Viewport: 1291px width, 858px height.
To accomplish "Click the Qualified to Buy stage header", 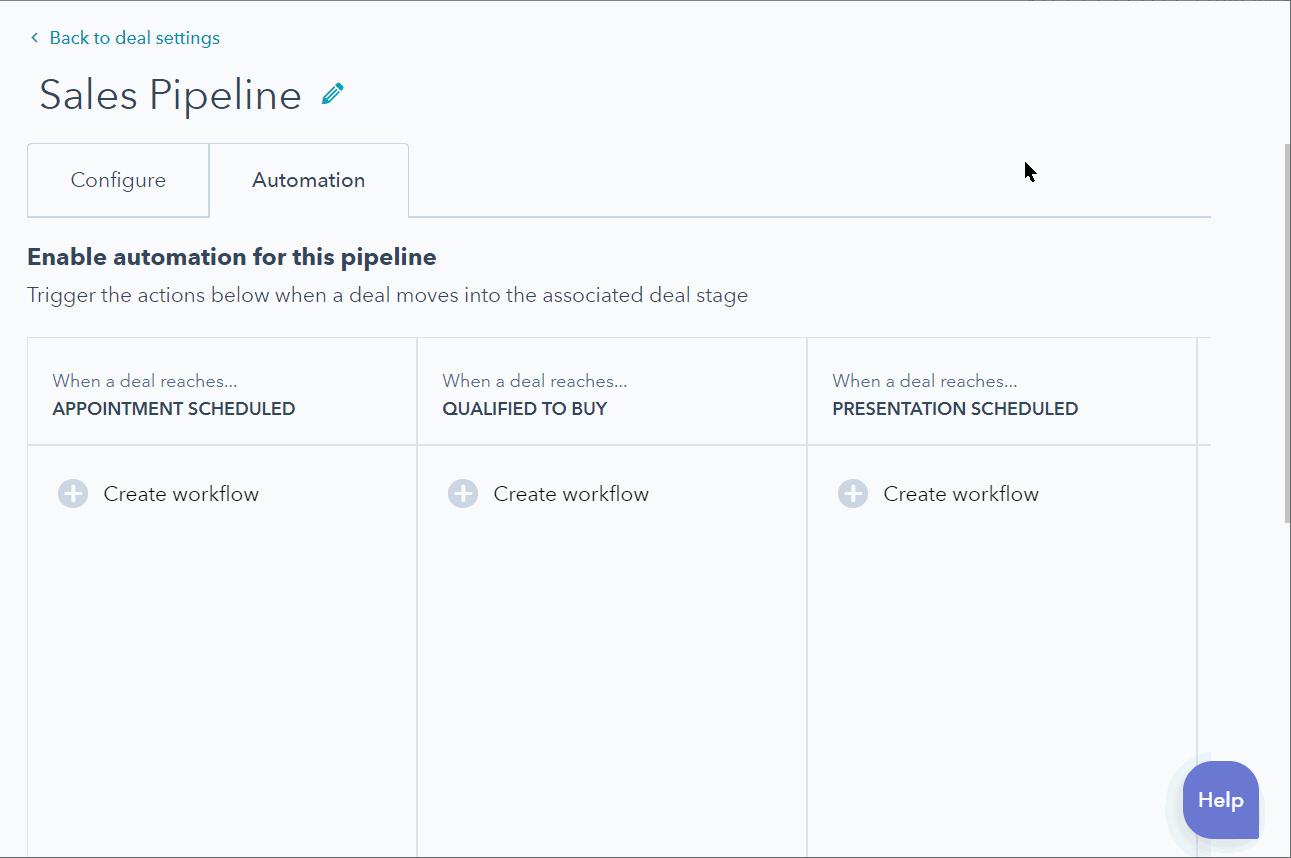I will (525, 408).
